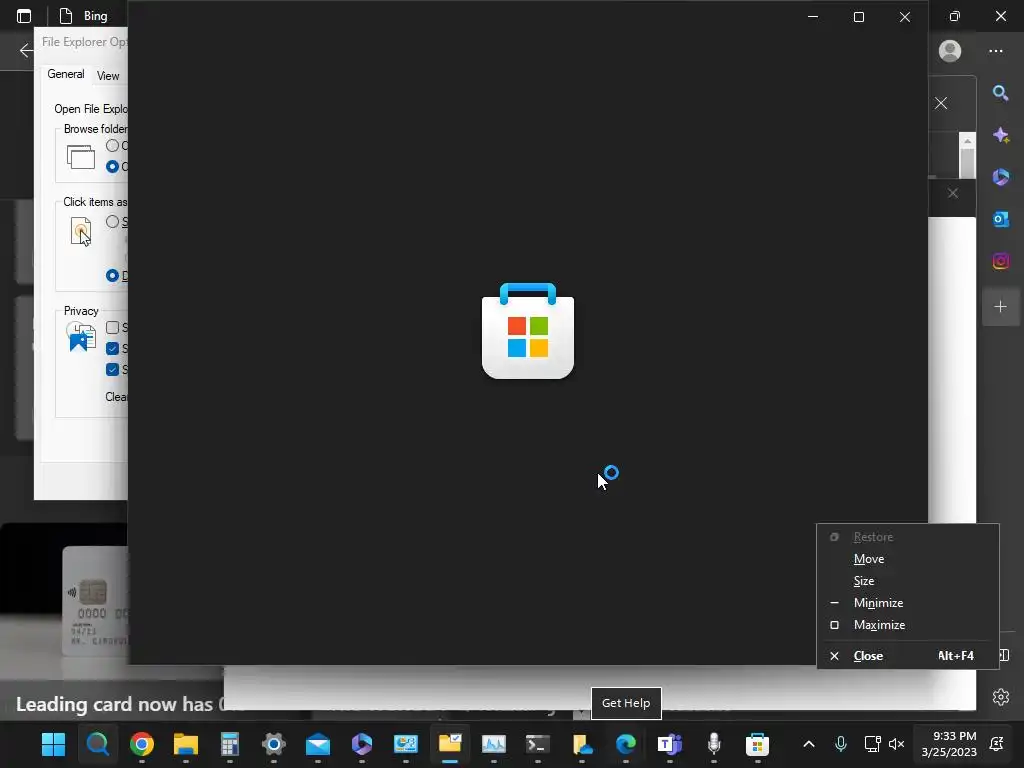The image size is (1024, 768).
Task: Open Edge tab actions menu icon
Action: pos(24,16)
